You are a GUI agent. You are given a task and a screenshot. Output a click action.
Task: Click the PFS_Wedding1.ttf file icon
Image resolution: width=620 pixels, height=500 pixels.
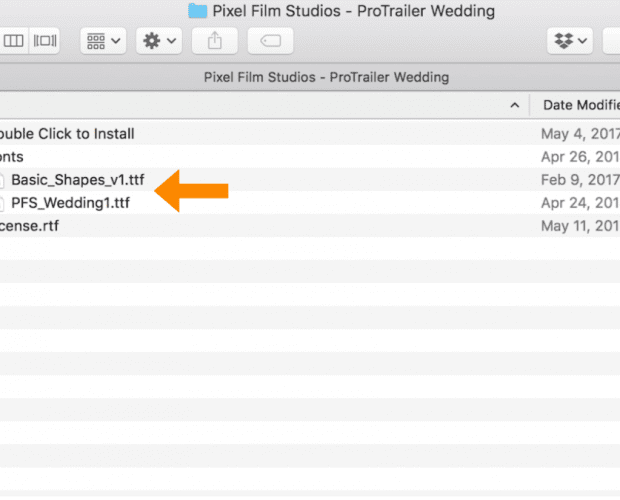[x=2, y=203]
